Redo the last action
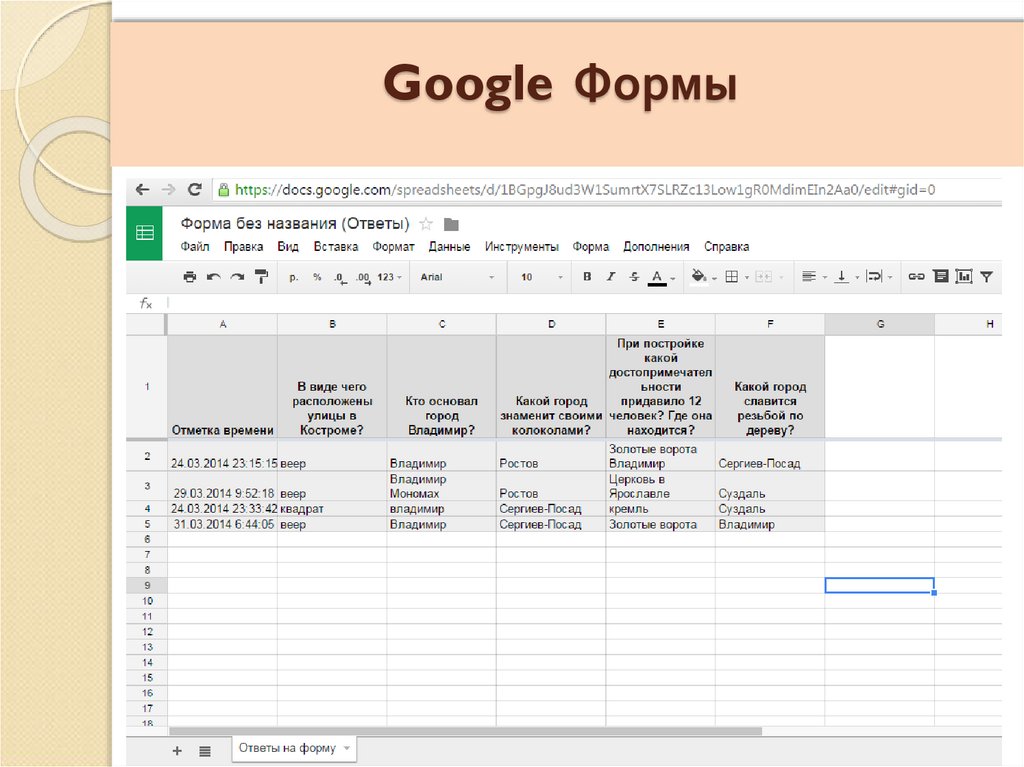This screenshot has width=1024, height=767. 237,277
